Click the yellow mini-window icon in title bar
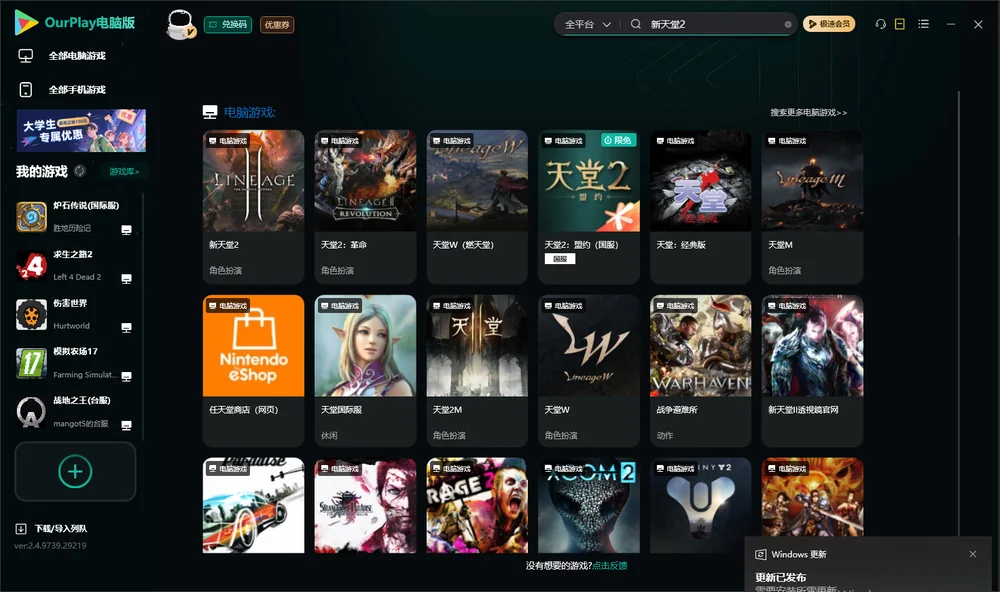 [x=900, y=24]
